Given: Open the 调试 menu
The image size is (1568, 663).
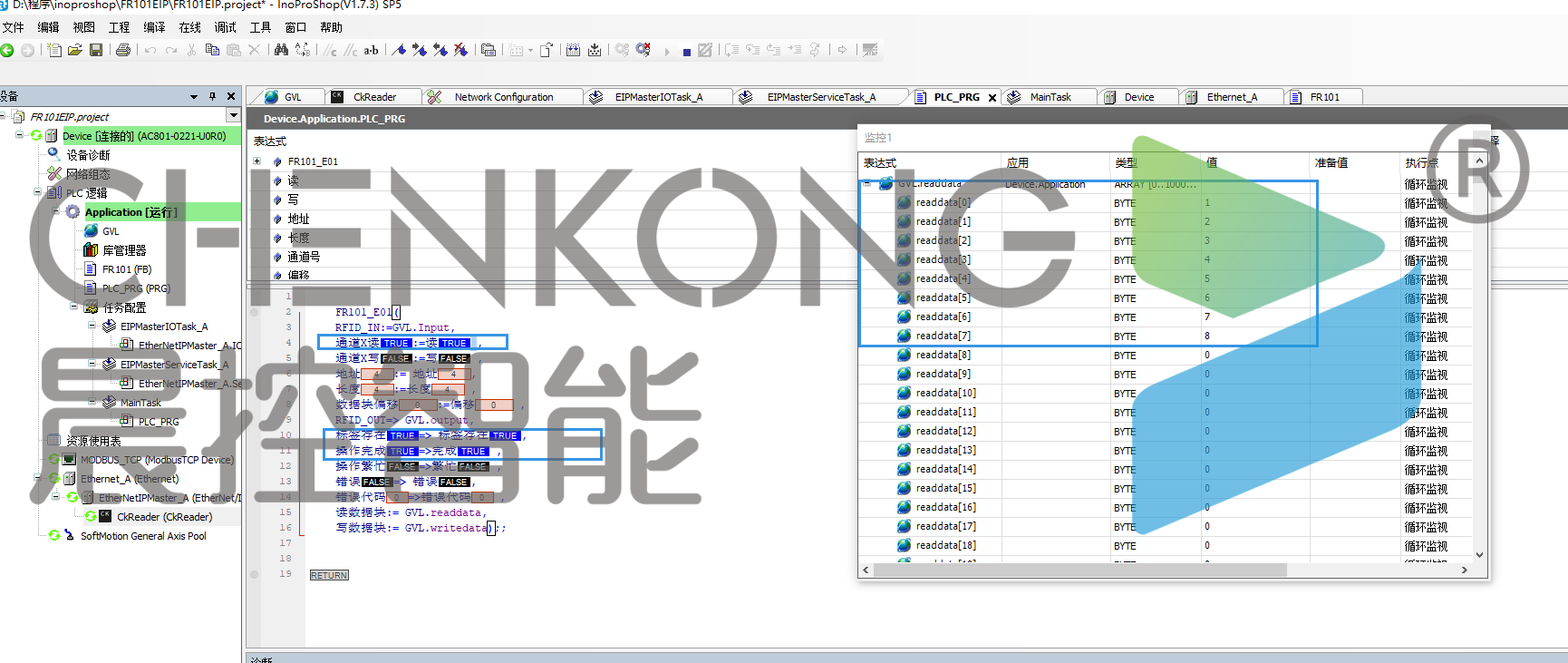Looking at the screenshot, I should pyautogui.click(x=225, y=27).
